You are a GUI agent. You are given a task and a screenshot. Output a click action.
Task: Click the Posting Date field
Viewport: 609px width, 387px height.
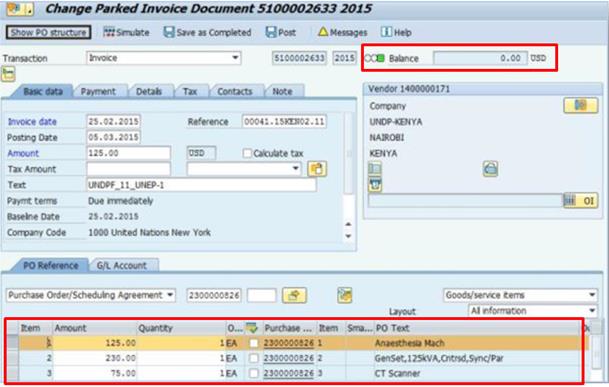tap(113, 137)
